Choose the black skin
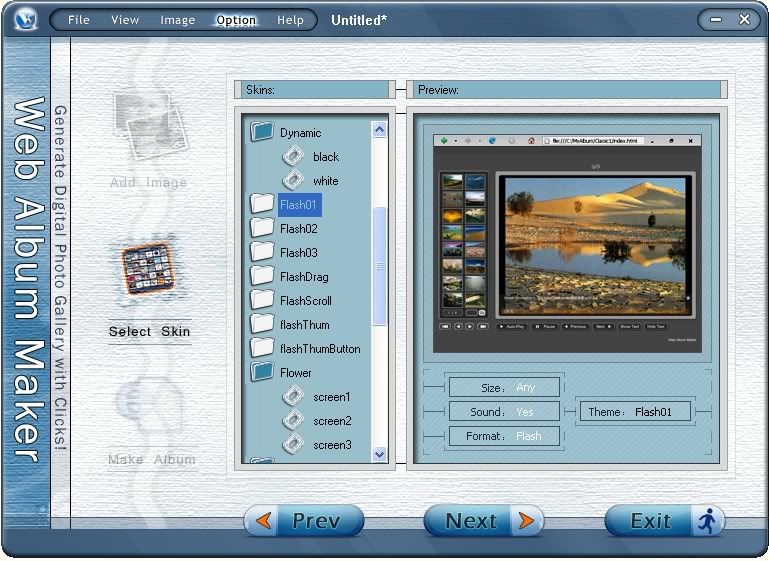 [x=326, y=157]
